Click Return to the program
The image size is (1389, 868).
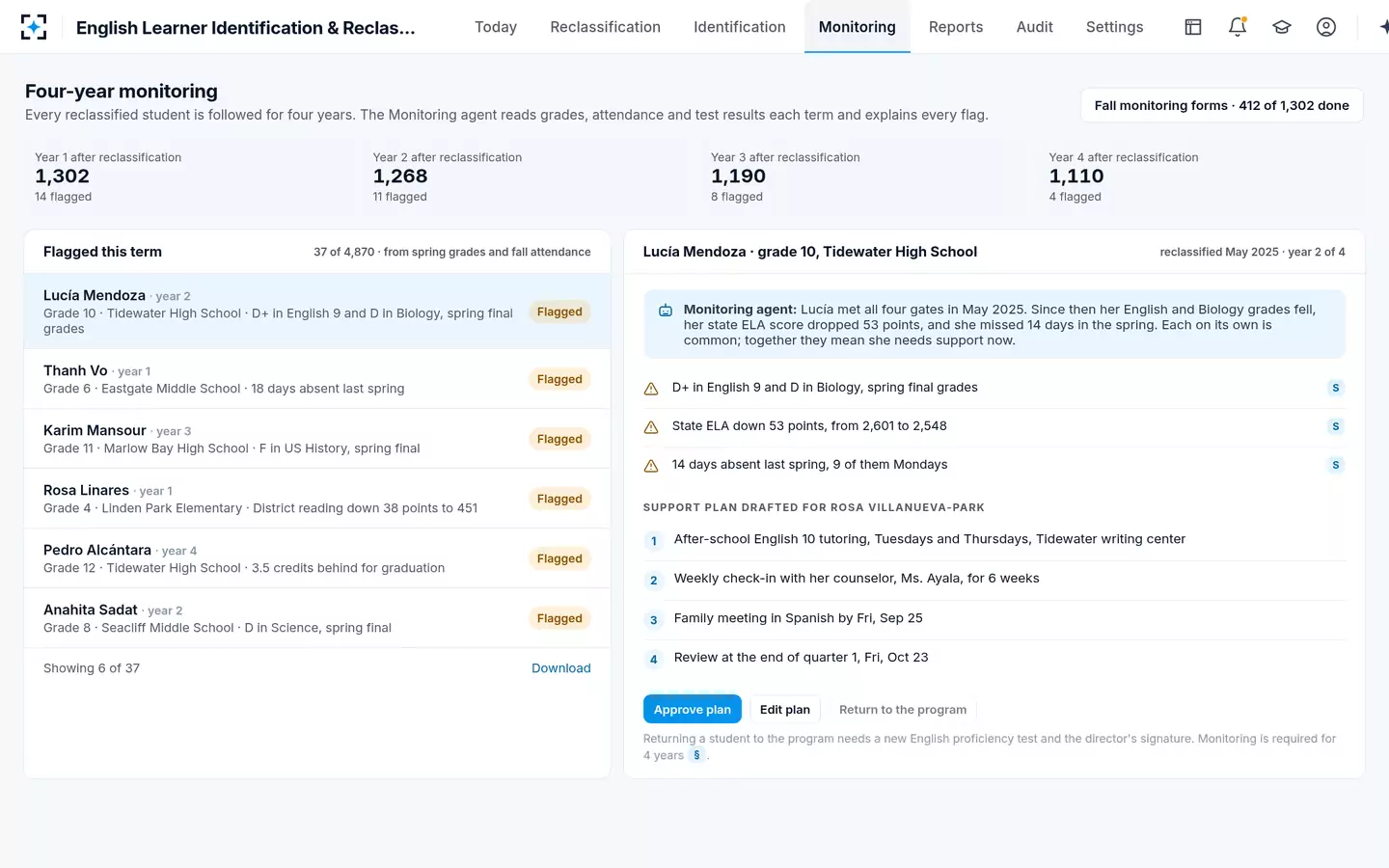pyautogui.click(x=903, y=709)
